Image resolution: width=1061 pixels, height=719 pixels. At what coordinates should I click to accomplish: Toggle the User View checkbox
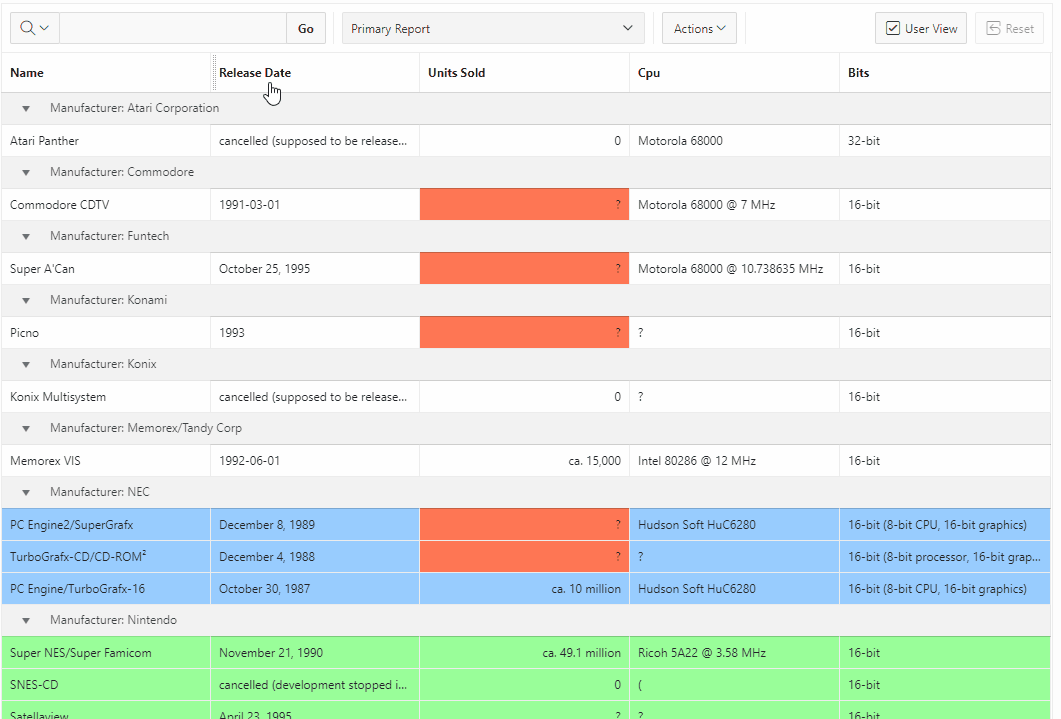click(x=920, y=28)
